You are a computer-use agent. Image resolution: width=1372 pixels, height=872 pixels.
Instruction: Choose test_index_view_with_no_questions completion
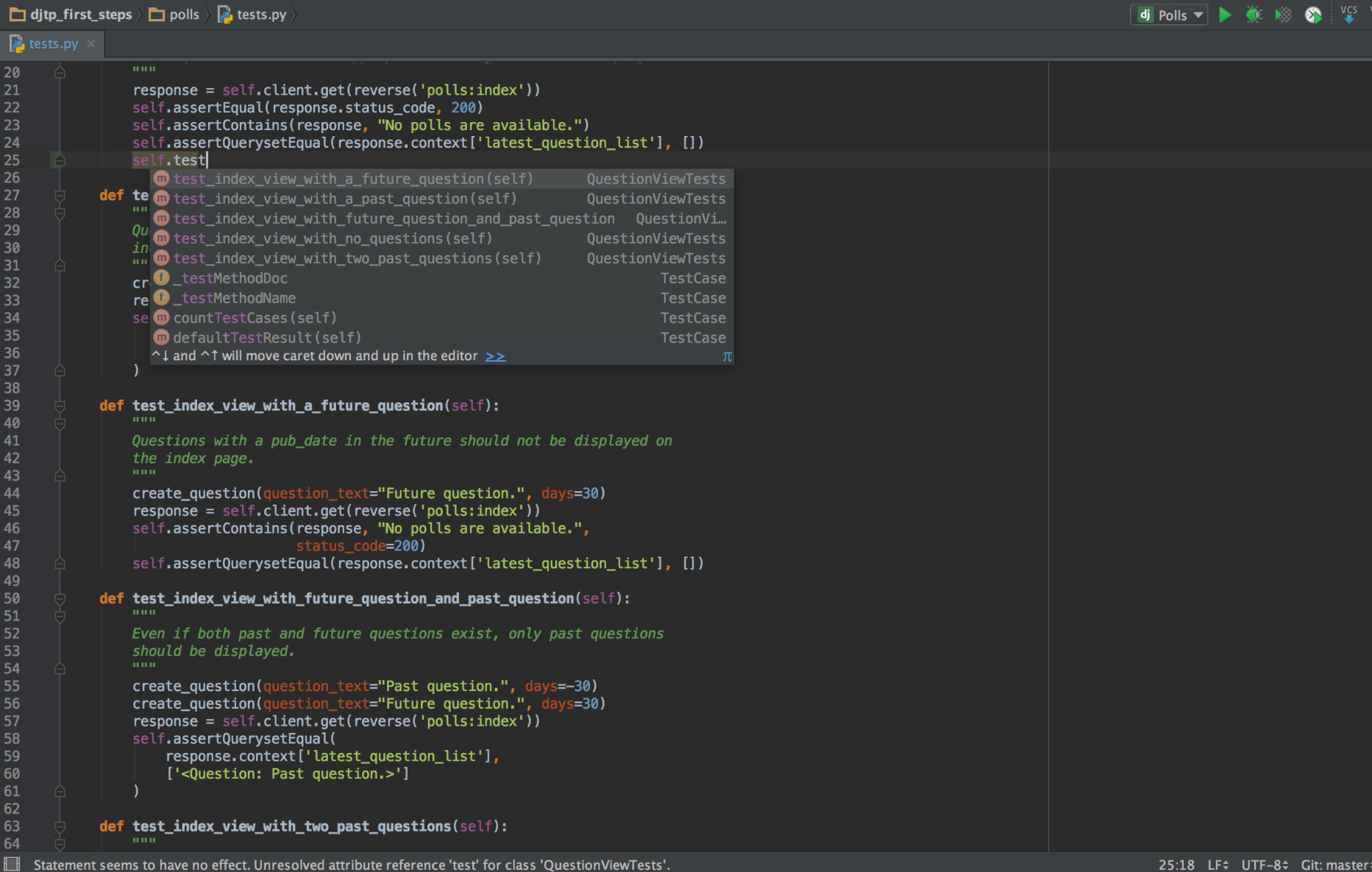[x=441, y=238]
